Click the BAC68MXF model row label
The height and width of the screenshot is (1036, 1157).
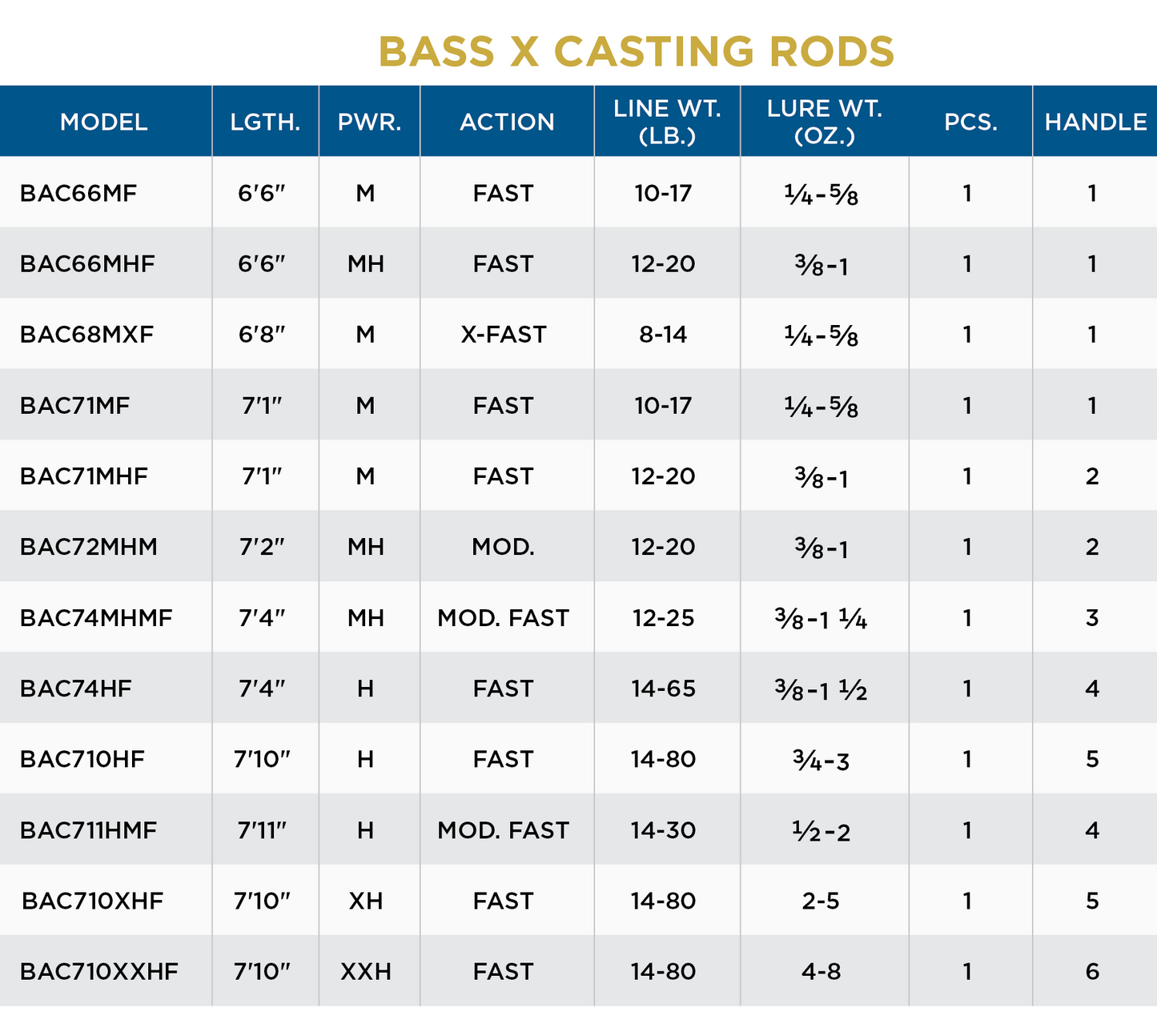point(86,334)
